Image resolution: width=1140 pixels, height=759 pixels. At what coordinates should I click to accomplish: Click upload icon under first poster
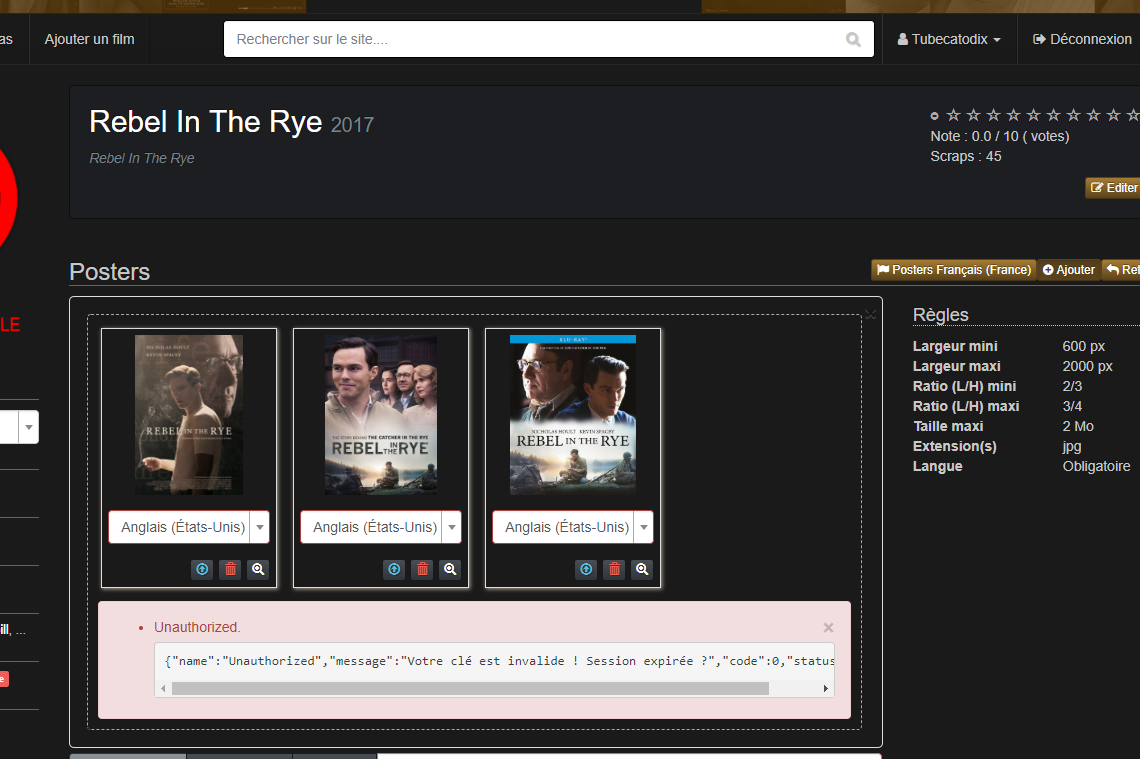click(202, 569)
